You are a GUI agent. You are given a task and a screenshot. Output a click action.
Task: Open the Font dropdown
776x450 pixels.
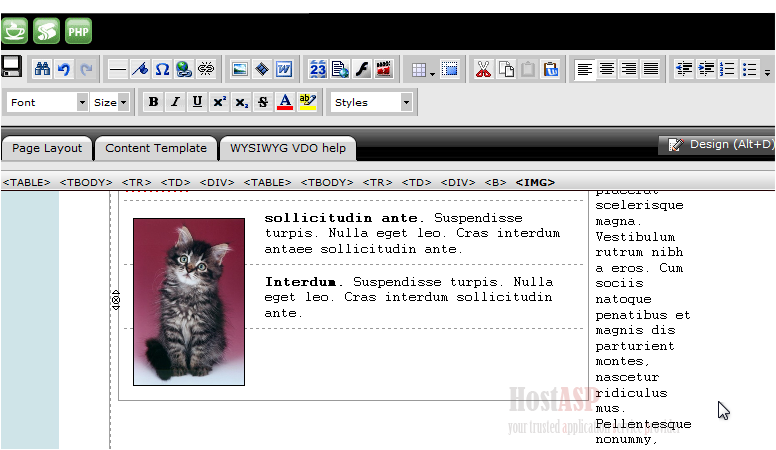pos(48,102)
